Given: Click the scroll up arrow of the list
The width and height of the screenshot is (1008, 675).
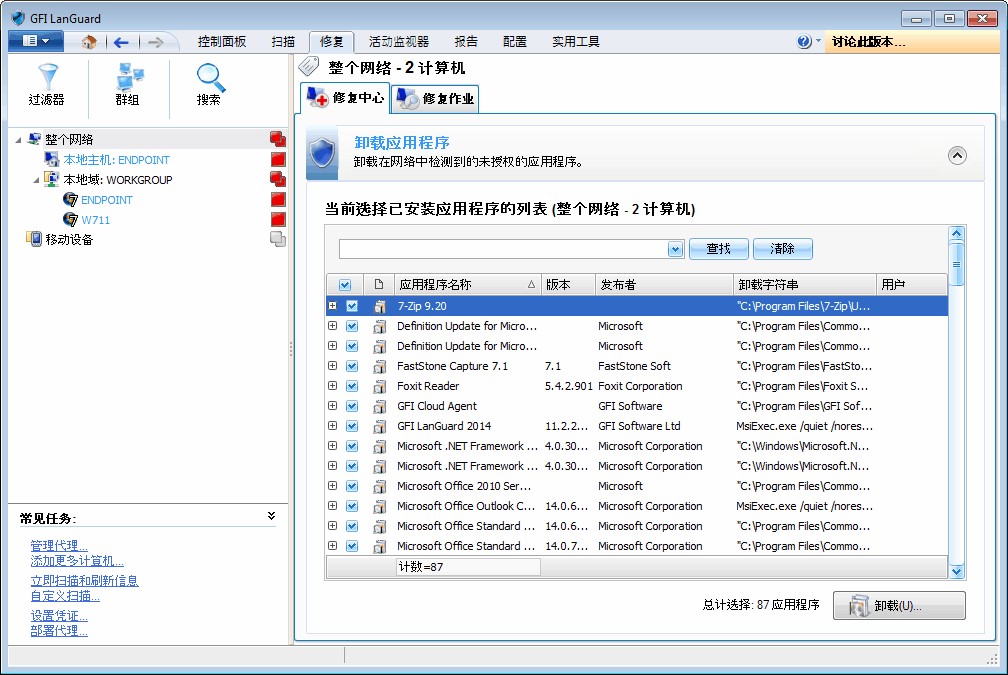Looking at the screenshot, I should [x=957, y=233].
